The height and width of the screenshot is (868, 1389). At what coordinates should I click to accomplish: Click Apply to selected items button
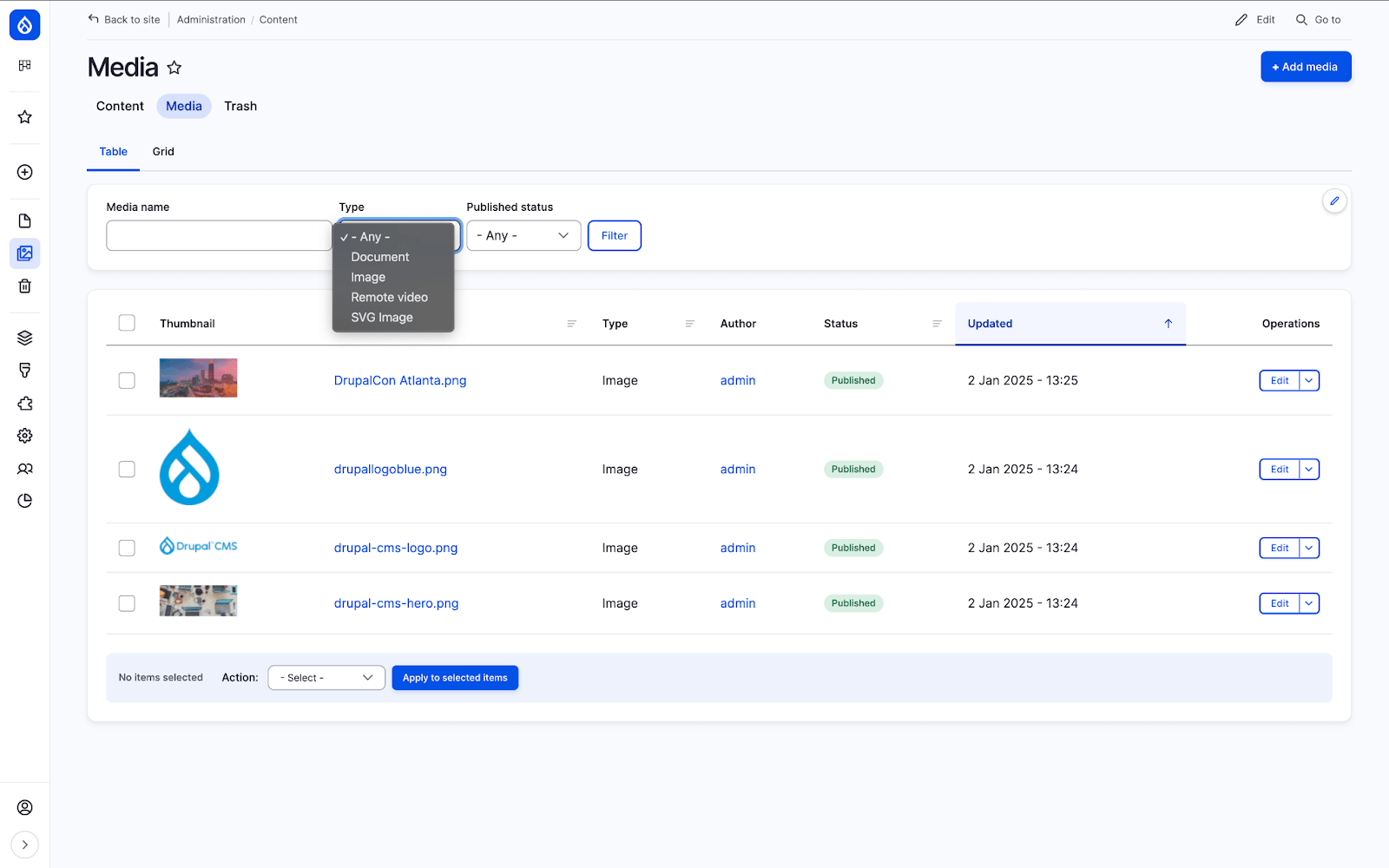[455, 678]
